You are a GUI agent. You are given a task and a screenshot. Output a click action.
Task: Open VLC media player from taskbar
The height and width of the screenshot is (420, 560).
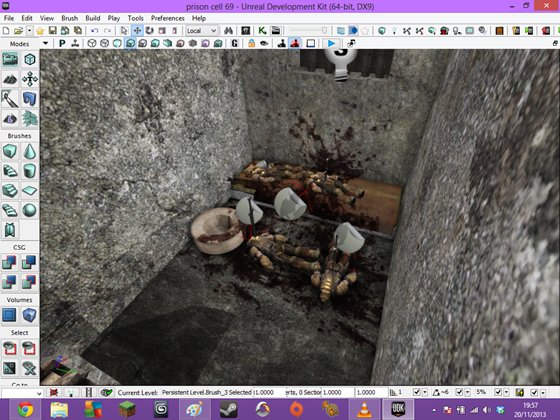pos(364,409)
